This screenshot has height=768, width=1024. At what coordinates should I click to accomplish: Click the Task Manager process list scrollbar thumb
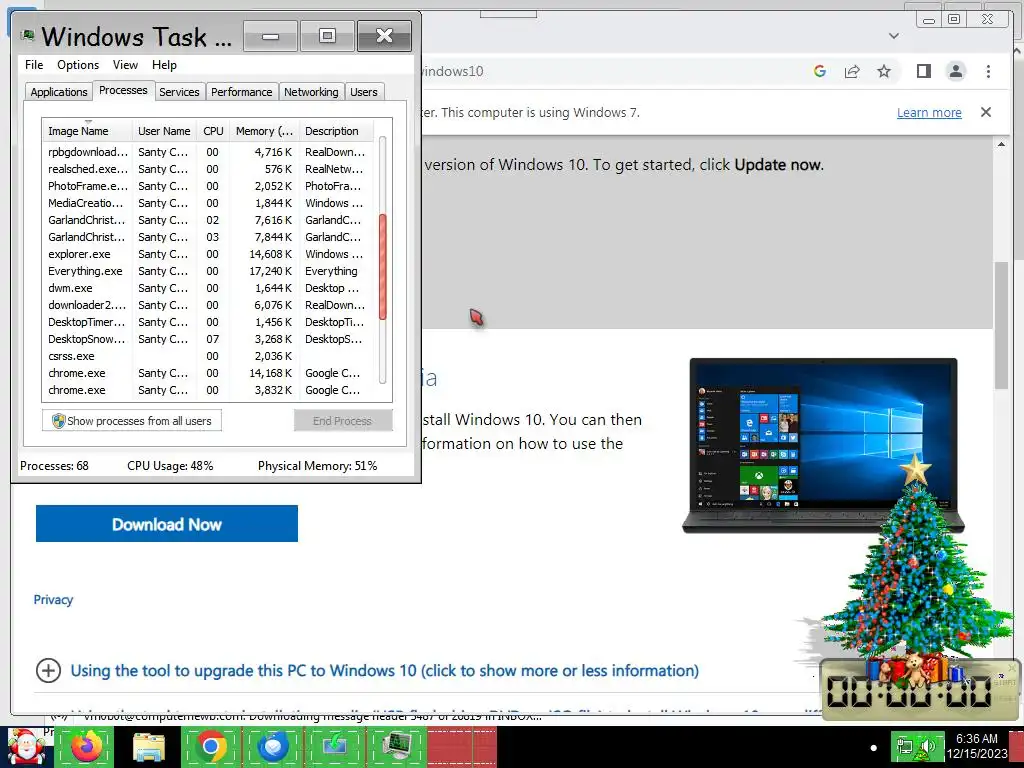coord(383,266)
